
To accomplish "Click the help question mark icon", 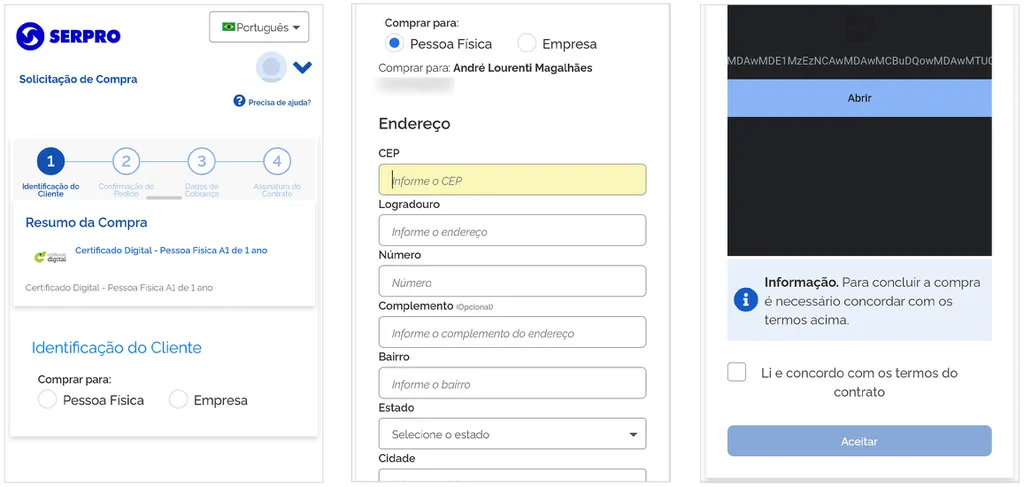I will pyautogui.click(x=239, y=101).
